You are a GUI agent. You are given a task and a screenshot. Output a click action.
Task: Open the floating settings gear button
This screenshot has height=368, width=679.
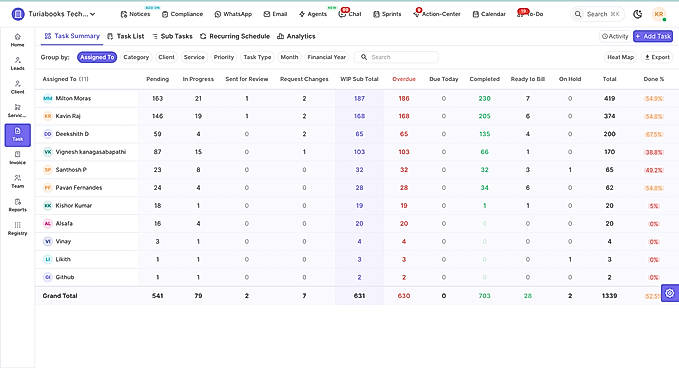669,293
